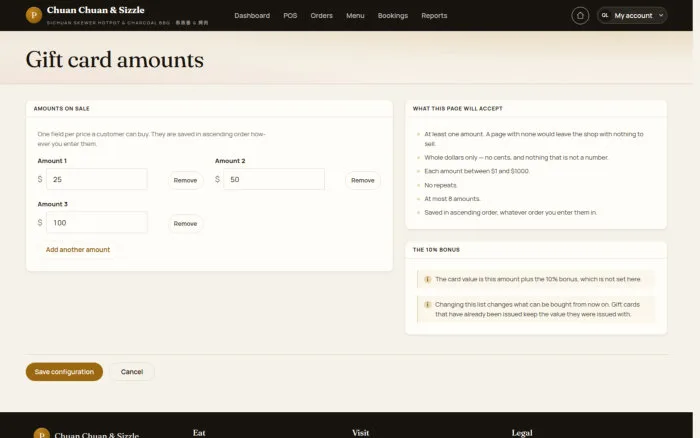Click the 'At most 8 amounts.' rule text
This screenshot has width=700, height=438.
pyautogui.click(x=452, y=199)
